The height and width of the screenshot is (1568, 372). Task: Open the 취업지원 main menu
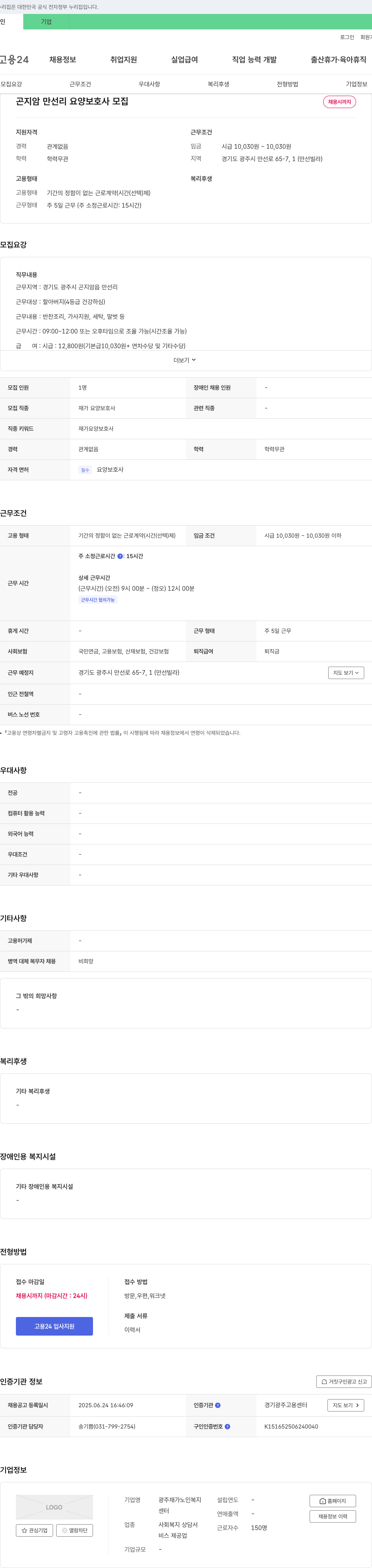pos(124,60)
